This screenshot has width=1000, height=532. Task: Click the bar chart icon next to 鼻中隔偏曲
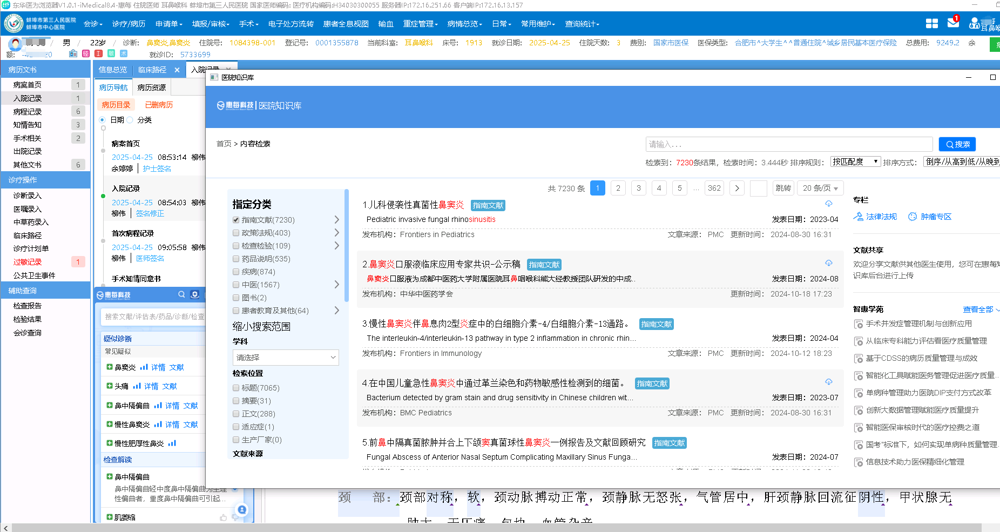click(158, 405)
